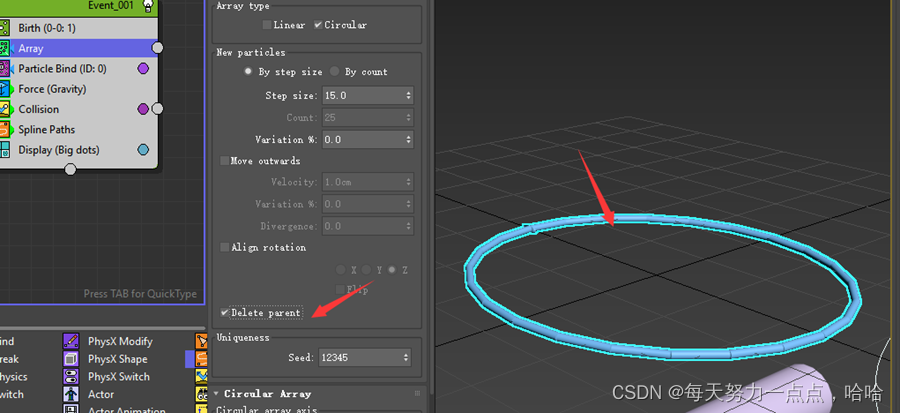Toggle the Event_001 lightbulb icon
The image size is (900, 413).
pos(148,6)
